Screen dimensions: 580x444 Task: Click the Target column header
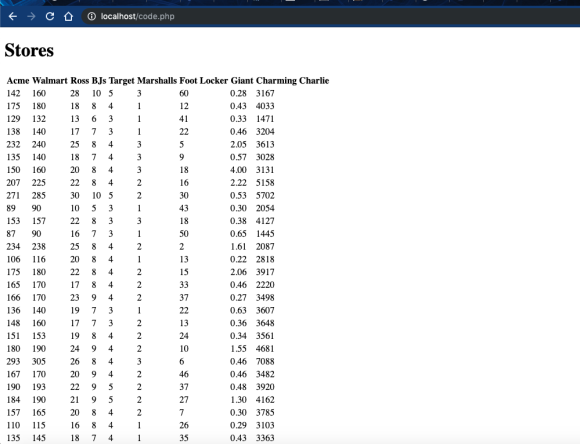point(121,81)
